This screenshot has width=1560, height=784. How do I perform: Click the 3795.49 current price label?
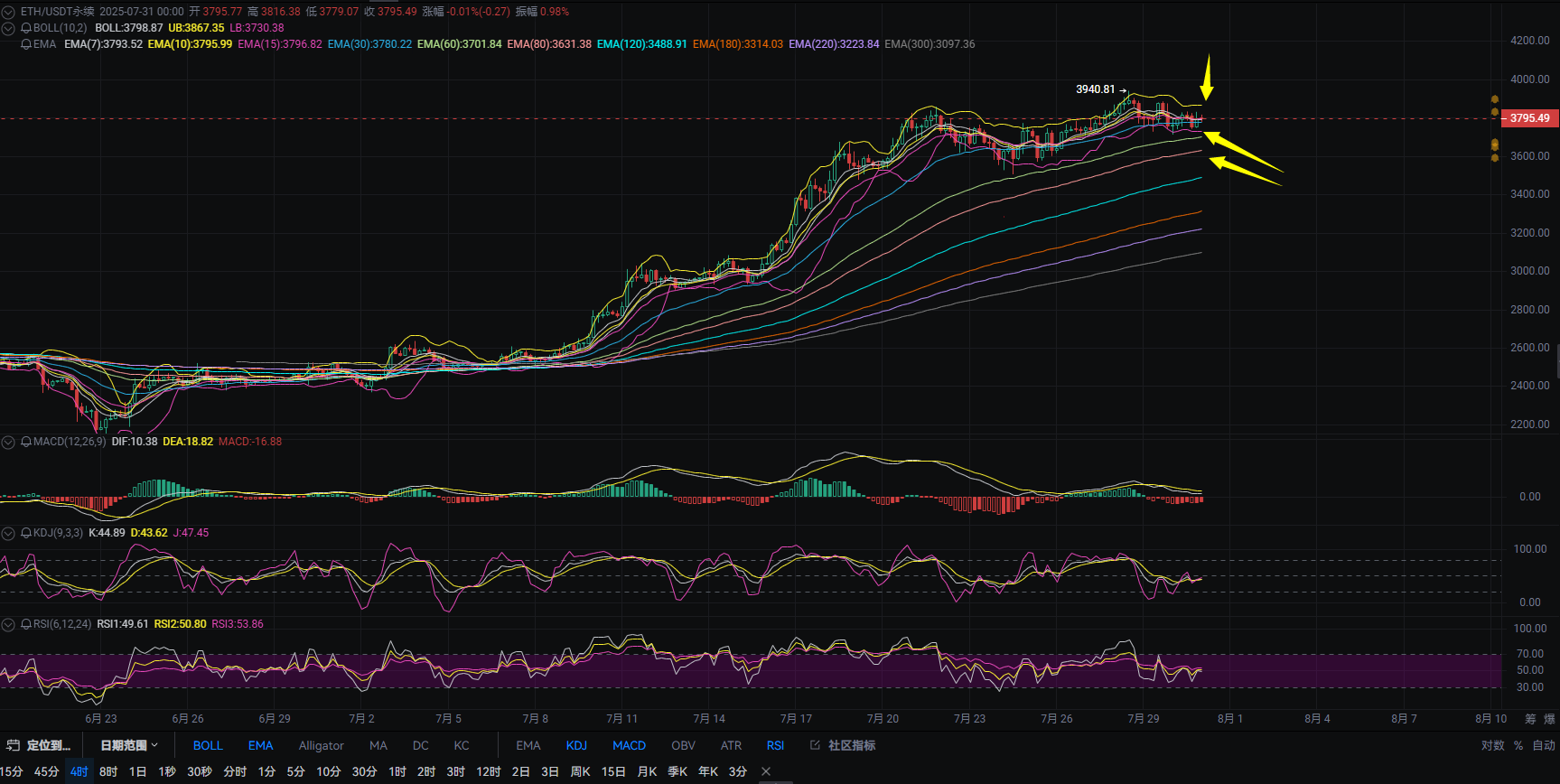tap(1529, 118)
